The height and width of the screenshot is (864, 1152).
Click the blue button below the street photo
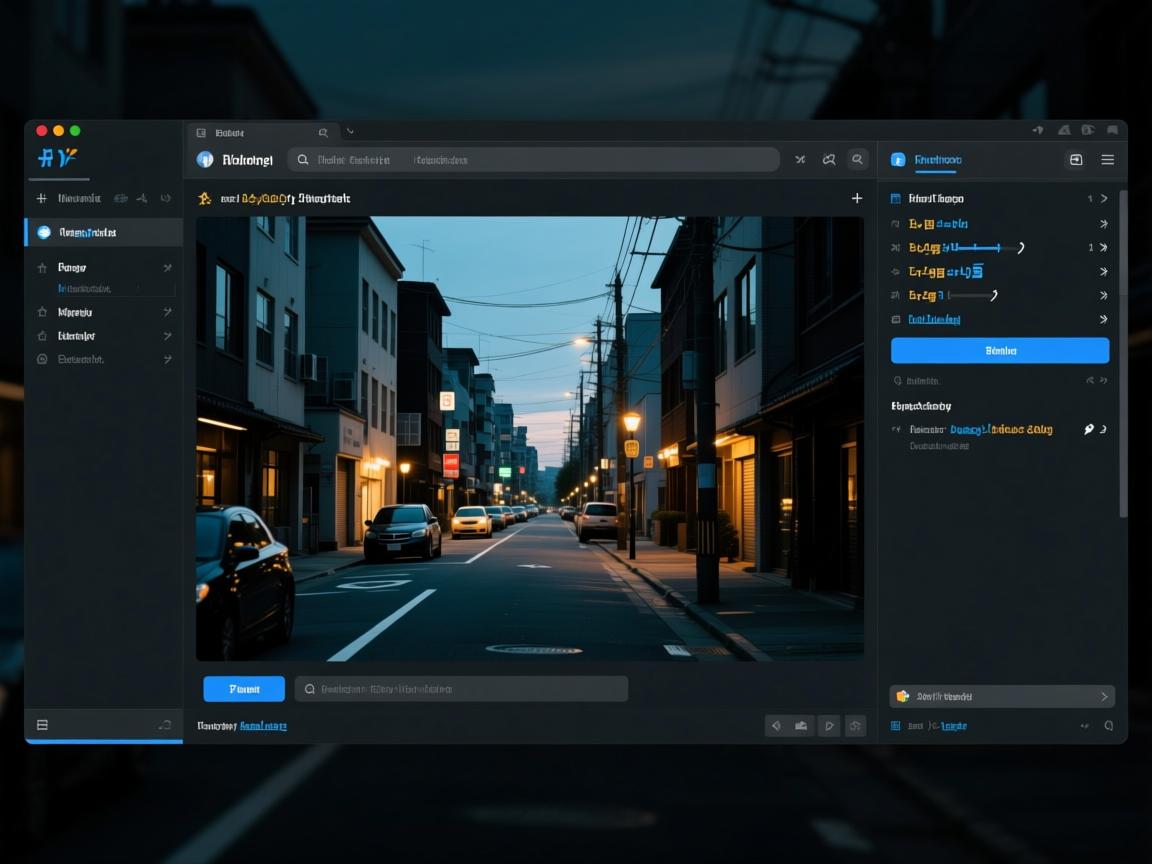click(x=244, y=689)
